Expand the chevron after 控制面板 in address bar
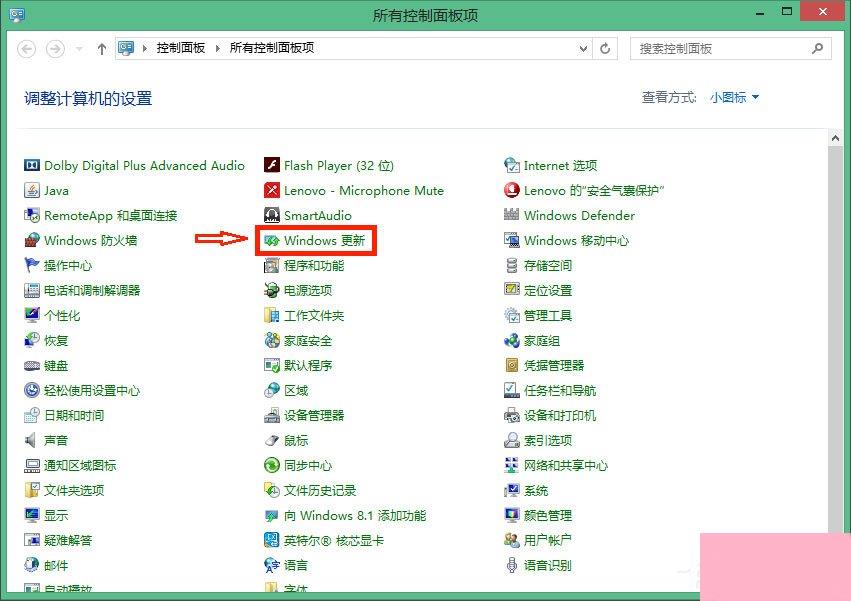 pyautogui.click(x=218, y=48)
